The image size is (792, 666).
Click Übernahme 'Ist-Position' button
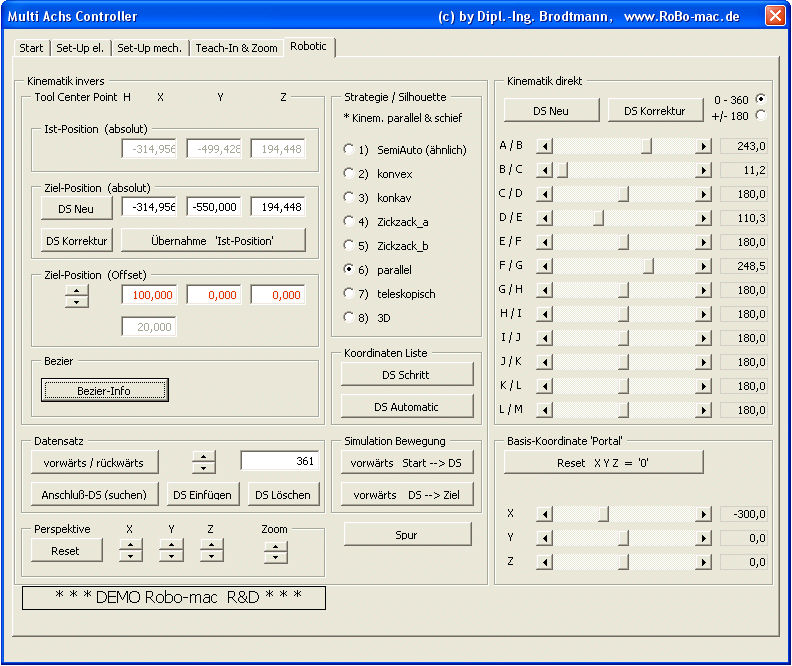[213, 240]
